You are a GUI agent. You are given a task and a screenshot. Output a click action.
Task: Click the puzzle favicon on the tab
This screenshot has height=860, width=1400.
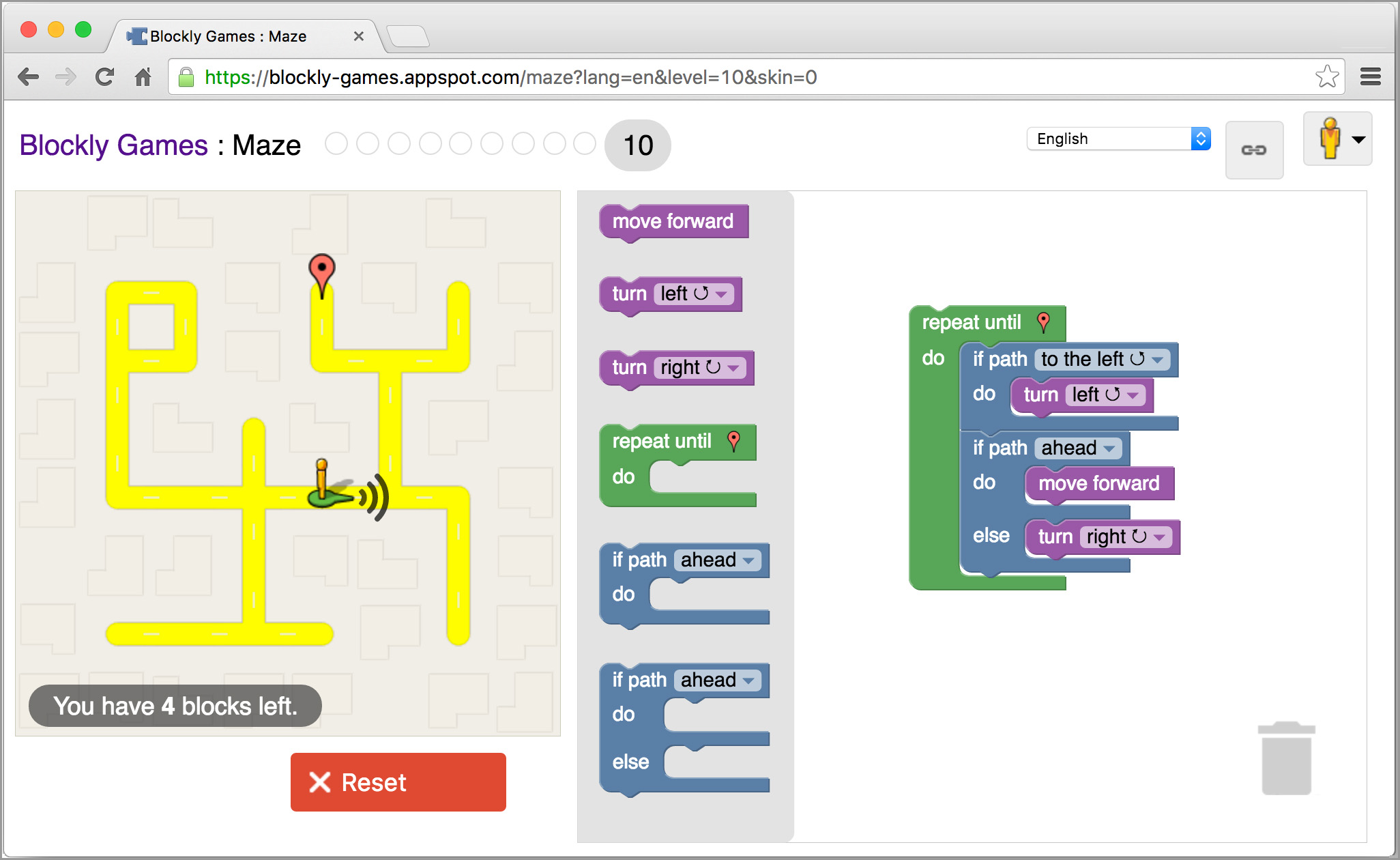137,36
